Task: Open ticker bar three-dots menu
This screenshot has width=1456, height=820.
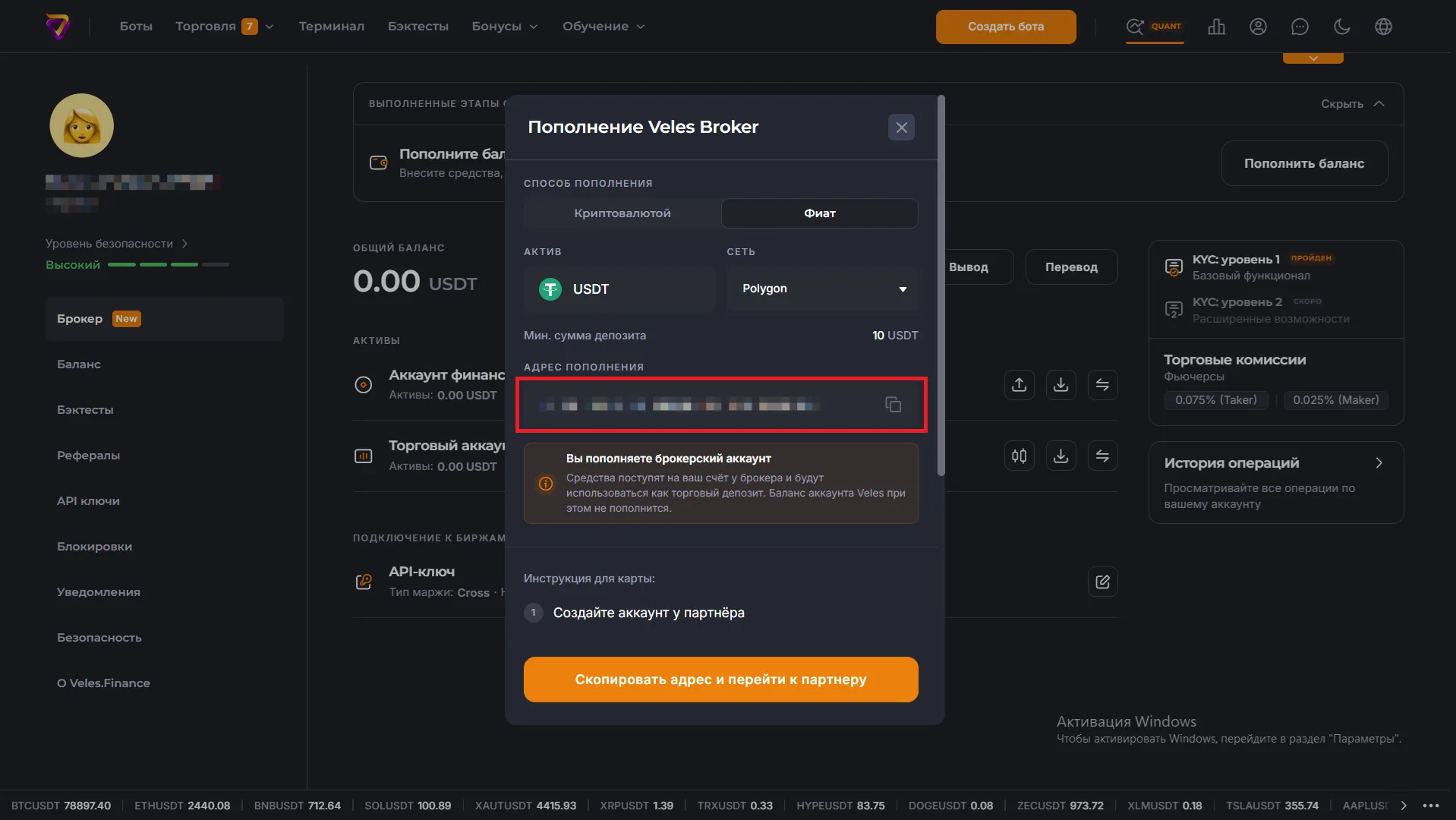Action: pos(1431,806)
